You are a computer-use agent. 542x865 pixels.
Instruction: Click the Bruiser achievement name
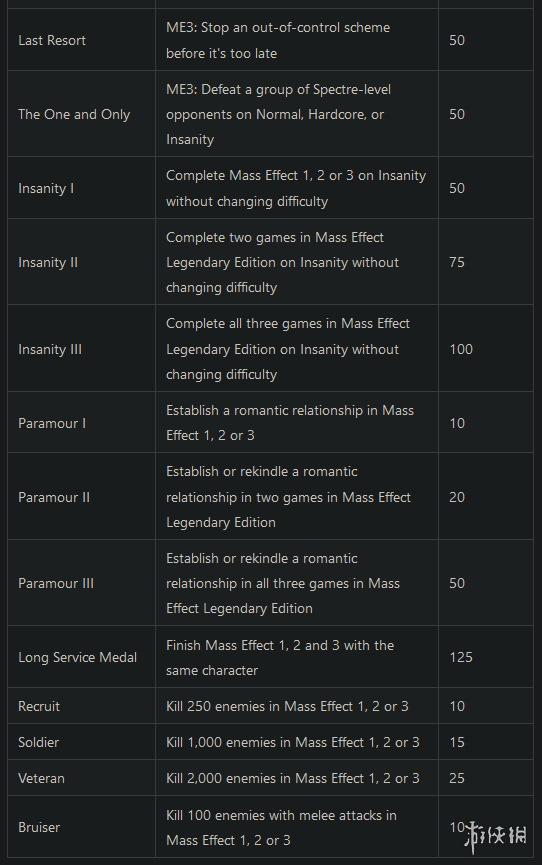(39, 827)
